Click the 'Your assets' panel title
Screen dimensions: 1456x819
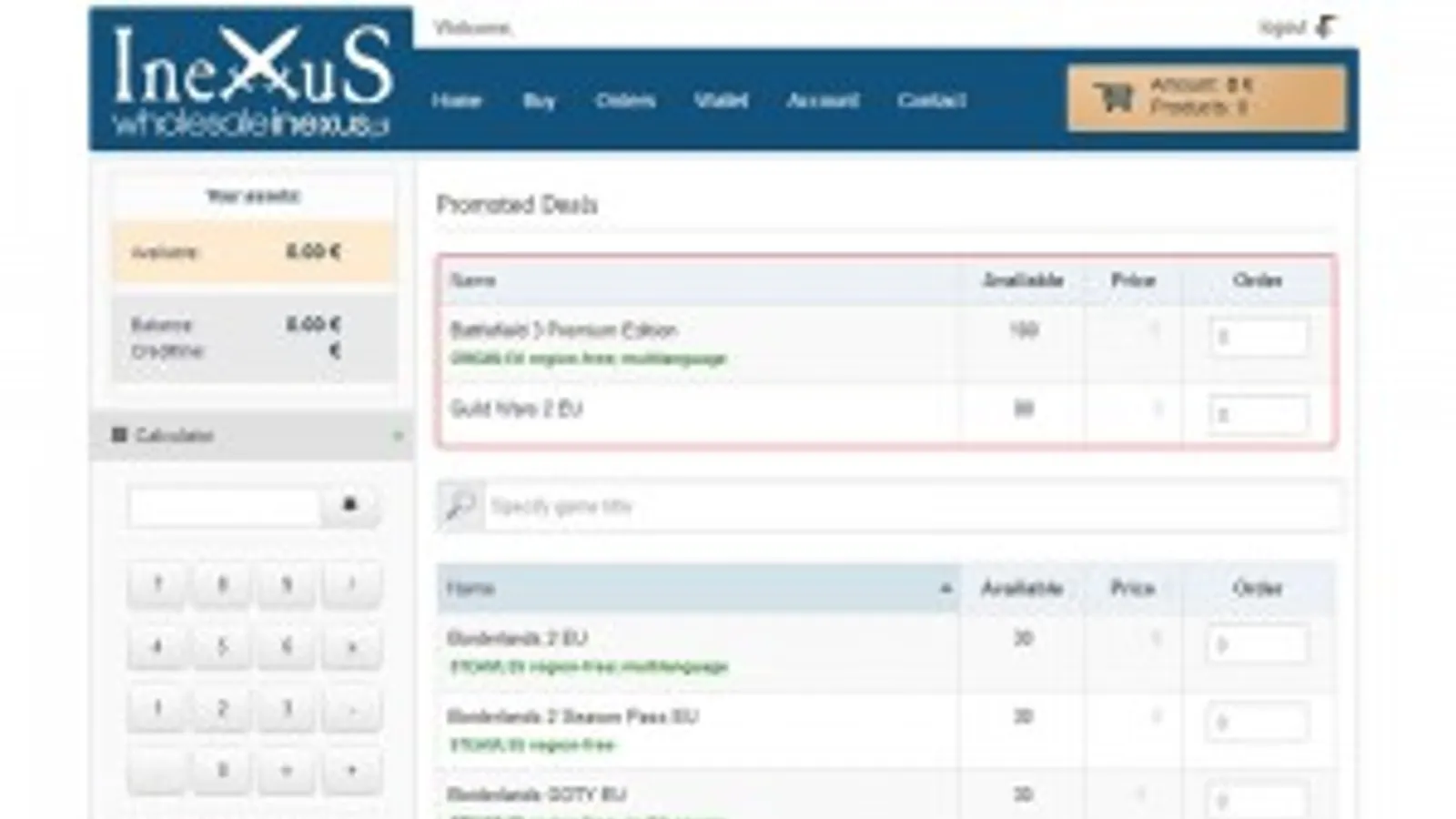pos(253,196)
